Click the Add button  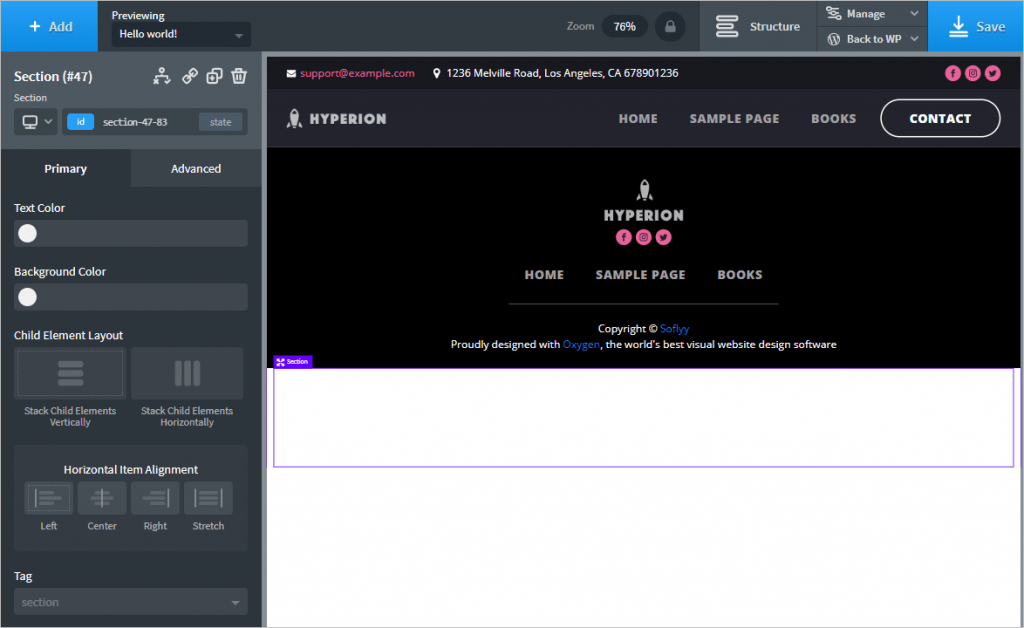pyautogui.click(x=48, y=26)
